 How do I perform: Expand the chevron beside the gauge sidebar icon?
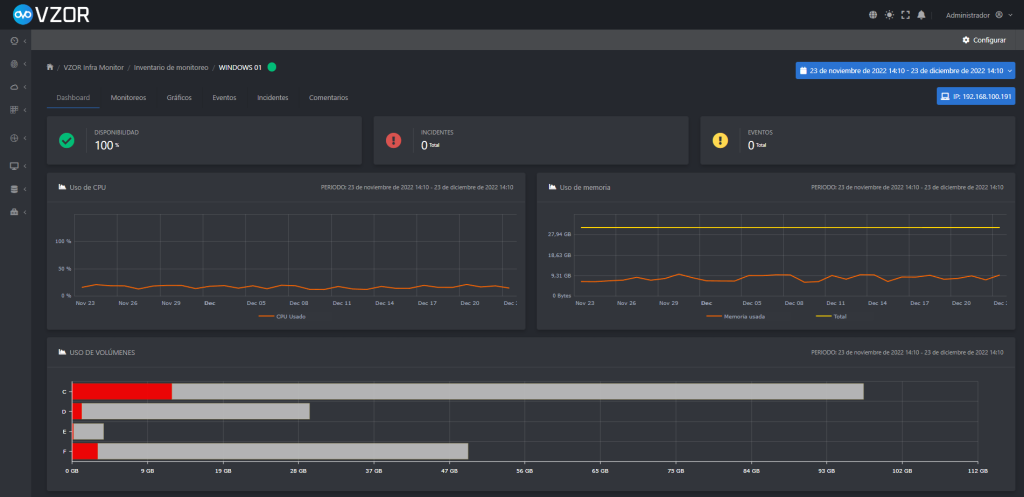[24, 41]
